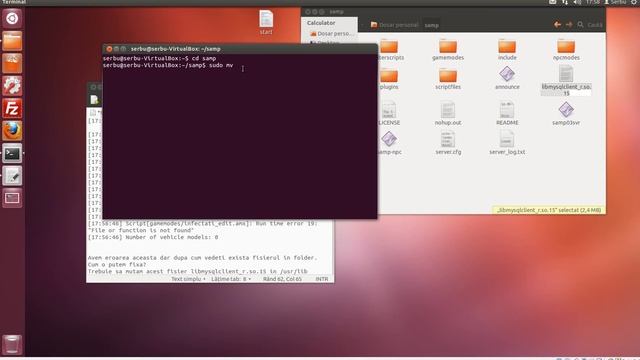Go forward in the file manager
Viewport: 640px width, 360px height.
click(569, 25)
